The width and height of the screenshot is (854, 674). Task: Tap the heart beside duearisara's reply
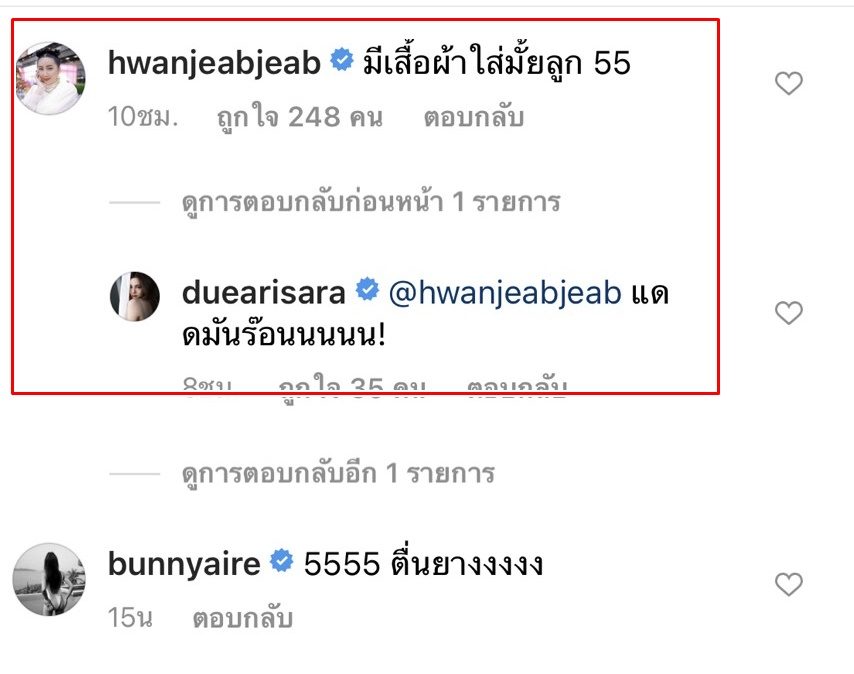click(789, 313)
